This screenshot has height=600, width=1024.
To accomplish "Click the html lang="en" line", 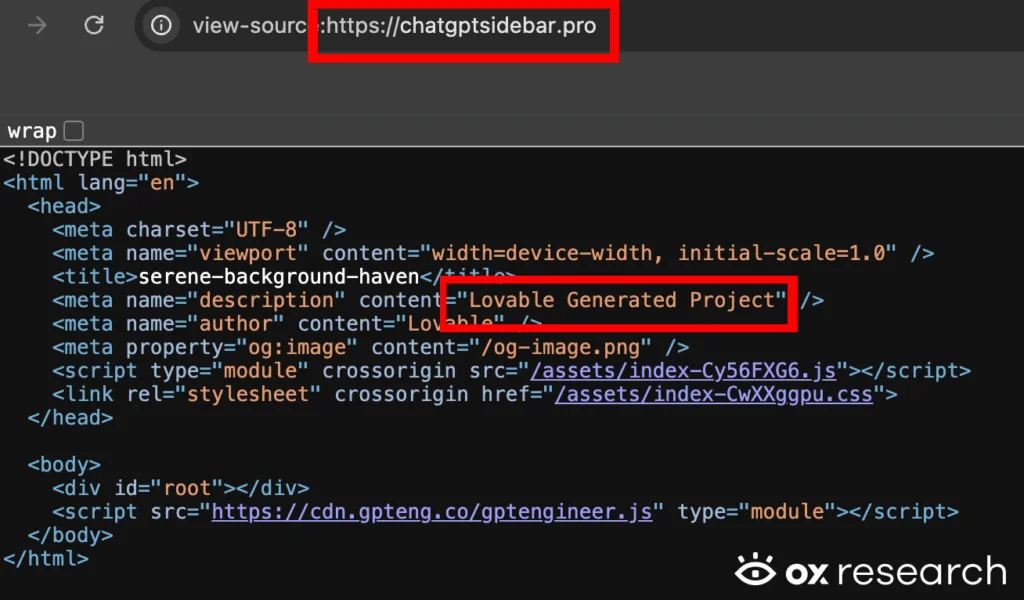I will pyautogui.click(x=101, y=183).
